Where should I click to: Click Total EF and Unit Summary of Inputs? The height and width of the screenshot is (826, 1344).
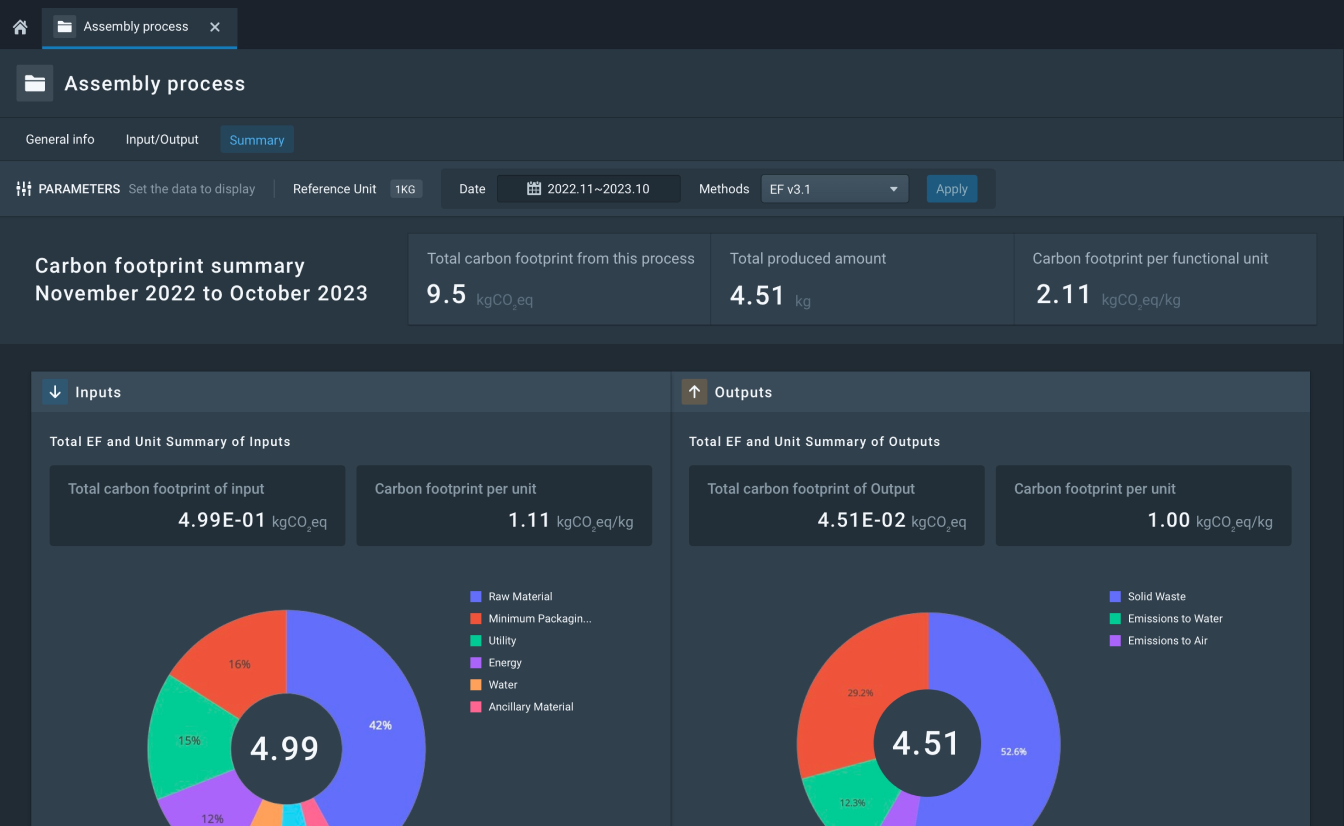(170, 441)
